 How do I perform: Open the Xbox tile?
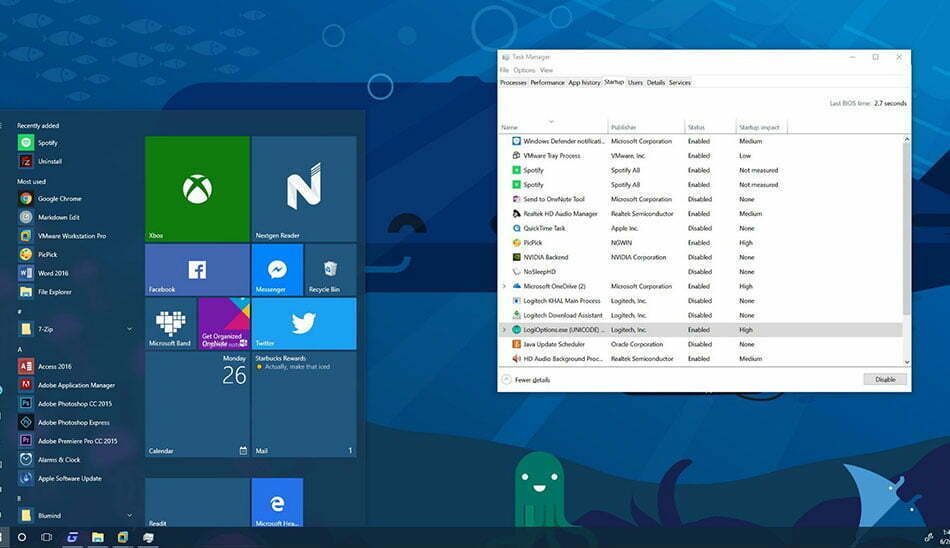pos(197,189)
